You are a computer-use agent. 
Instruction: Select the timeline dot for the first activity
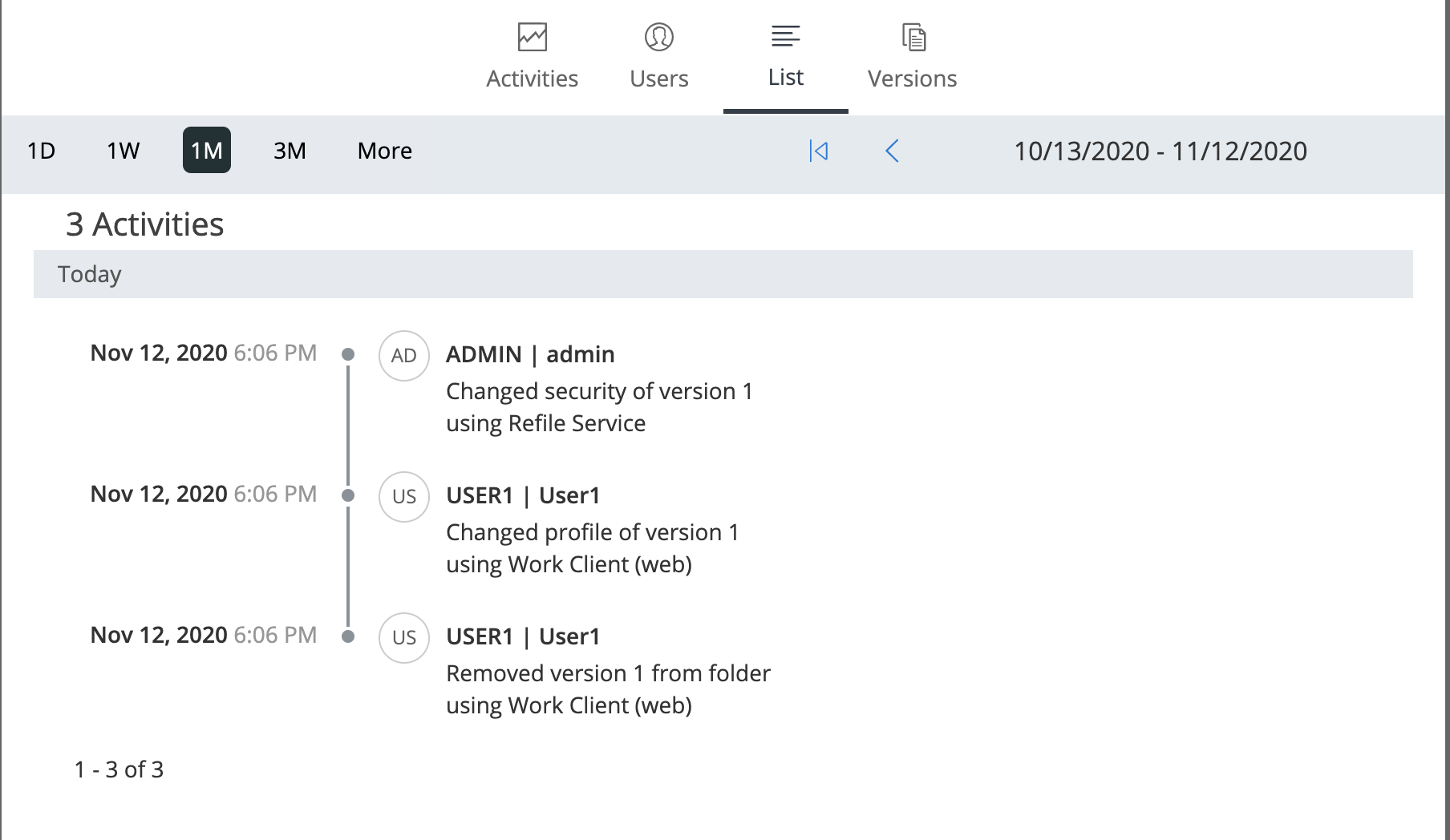(x=347, y=353)
